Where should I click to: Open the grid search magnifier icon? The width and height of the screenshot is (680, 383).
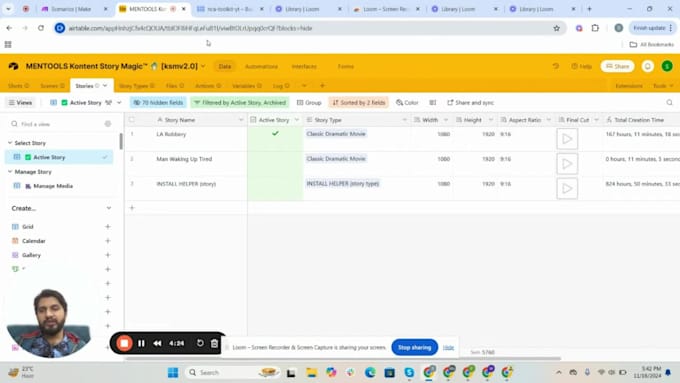tap(670, 103)
